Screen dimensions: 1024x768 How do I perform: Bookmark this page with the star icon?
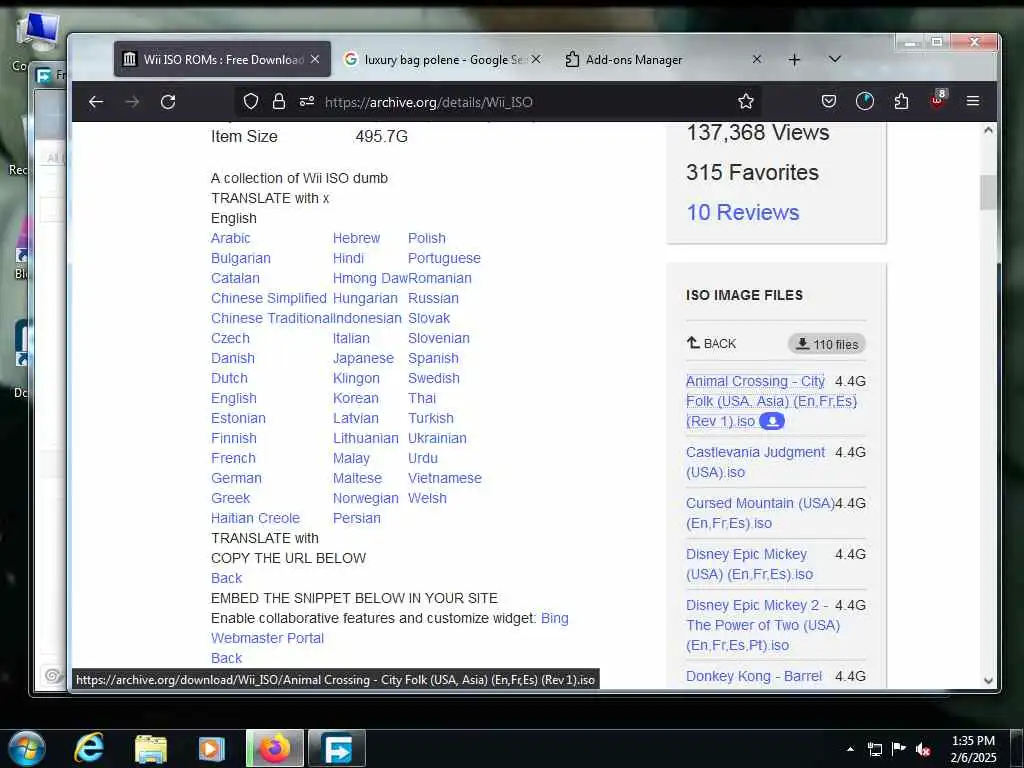pyautogui.click(x=746, y=101)
